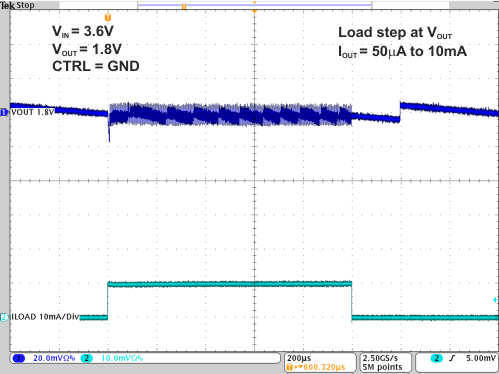Click the VIN = 3.6V annotation
The width and height of the screenshot is (499, 374).
pos(83,32)
